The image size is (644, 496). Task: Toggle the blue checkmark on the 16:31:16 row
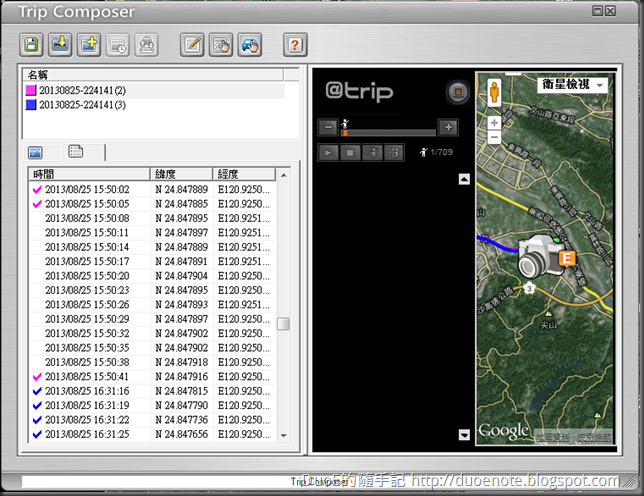click(x=37, y=391)
